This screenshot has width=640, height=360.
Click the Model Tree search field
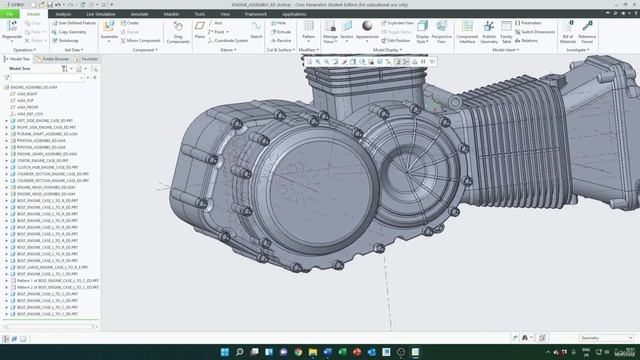pyautogui.click(x=47, y=78)
